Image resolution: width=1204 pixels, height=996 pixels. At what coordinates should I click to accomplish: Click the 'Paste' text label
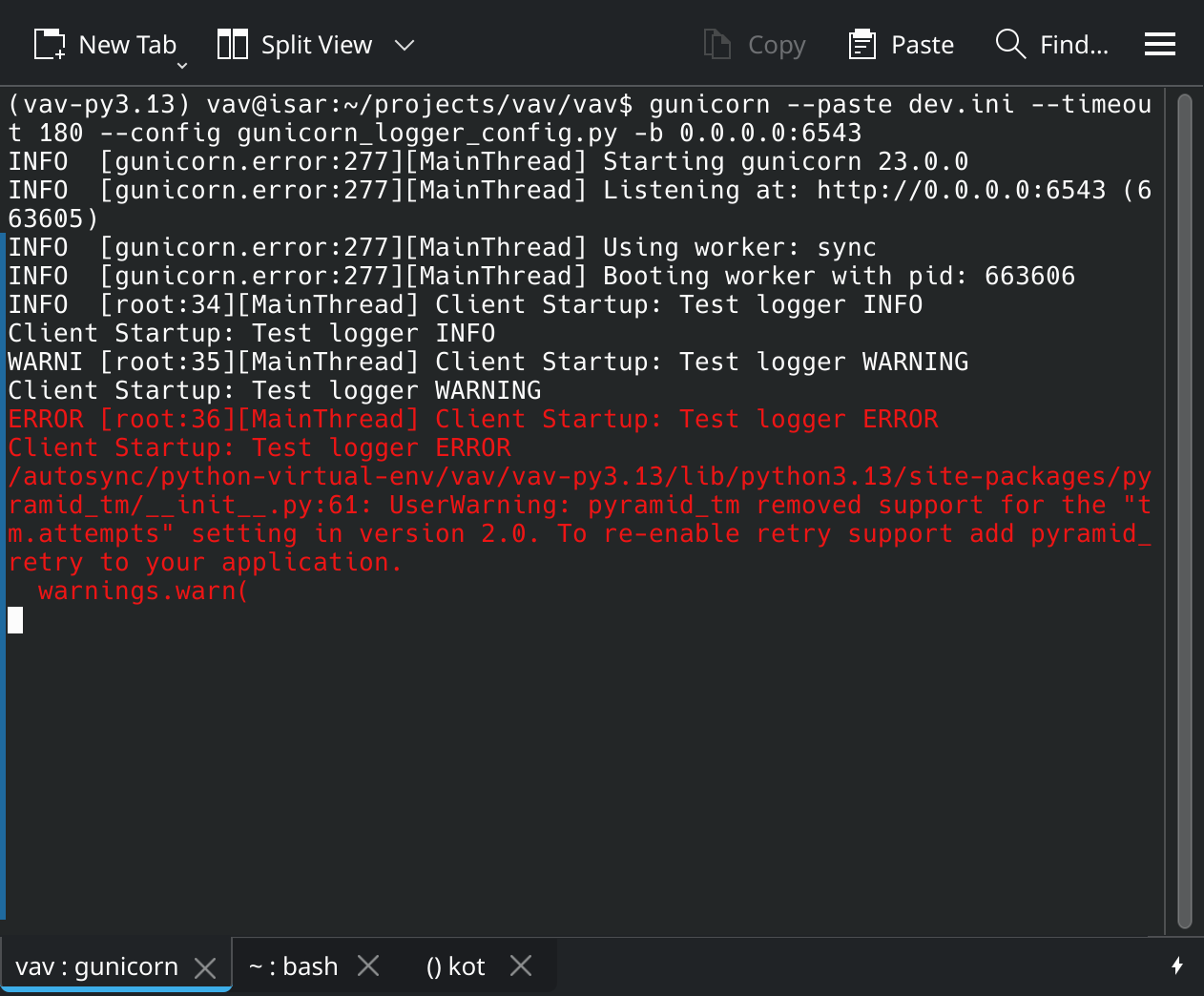click(922, 45)
